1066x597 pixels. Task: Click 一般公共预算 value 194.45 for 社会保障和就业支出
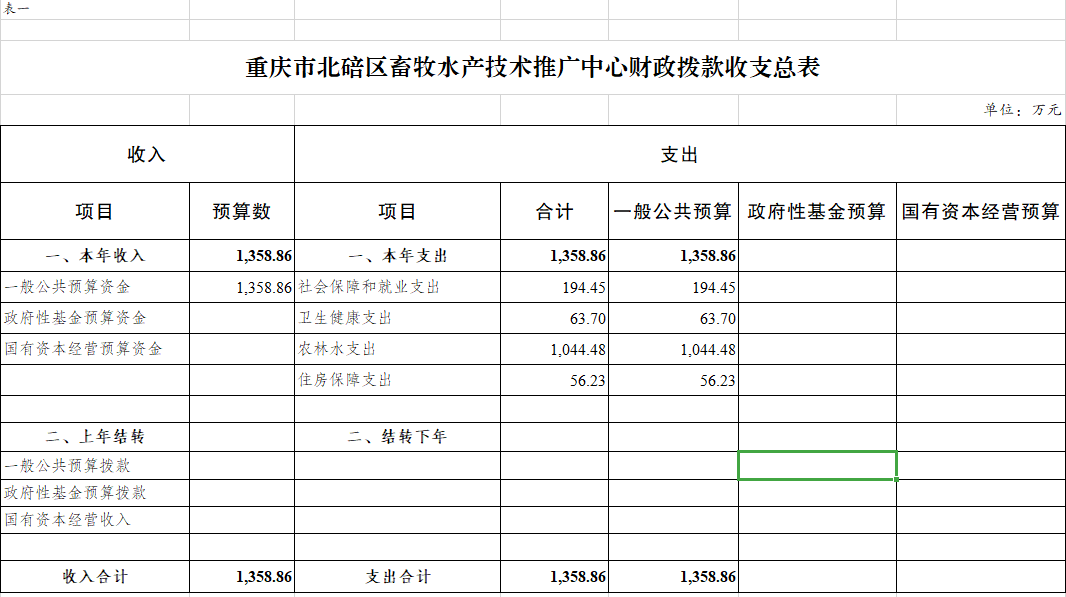point(674,287)
